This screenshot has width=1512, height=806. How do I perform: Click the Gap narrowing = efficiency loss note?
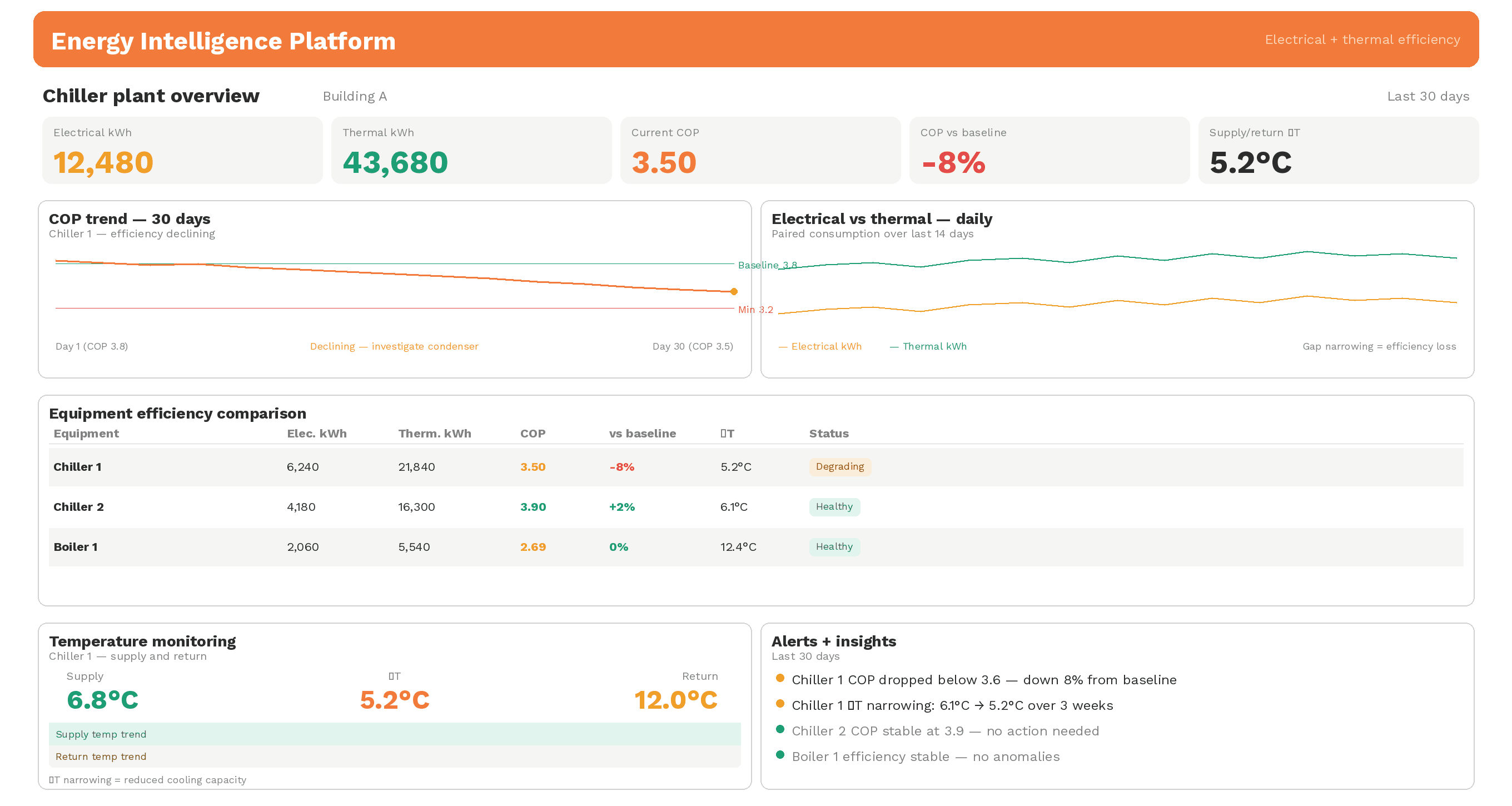1378,346
